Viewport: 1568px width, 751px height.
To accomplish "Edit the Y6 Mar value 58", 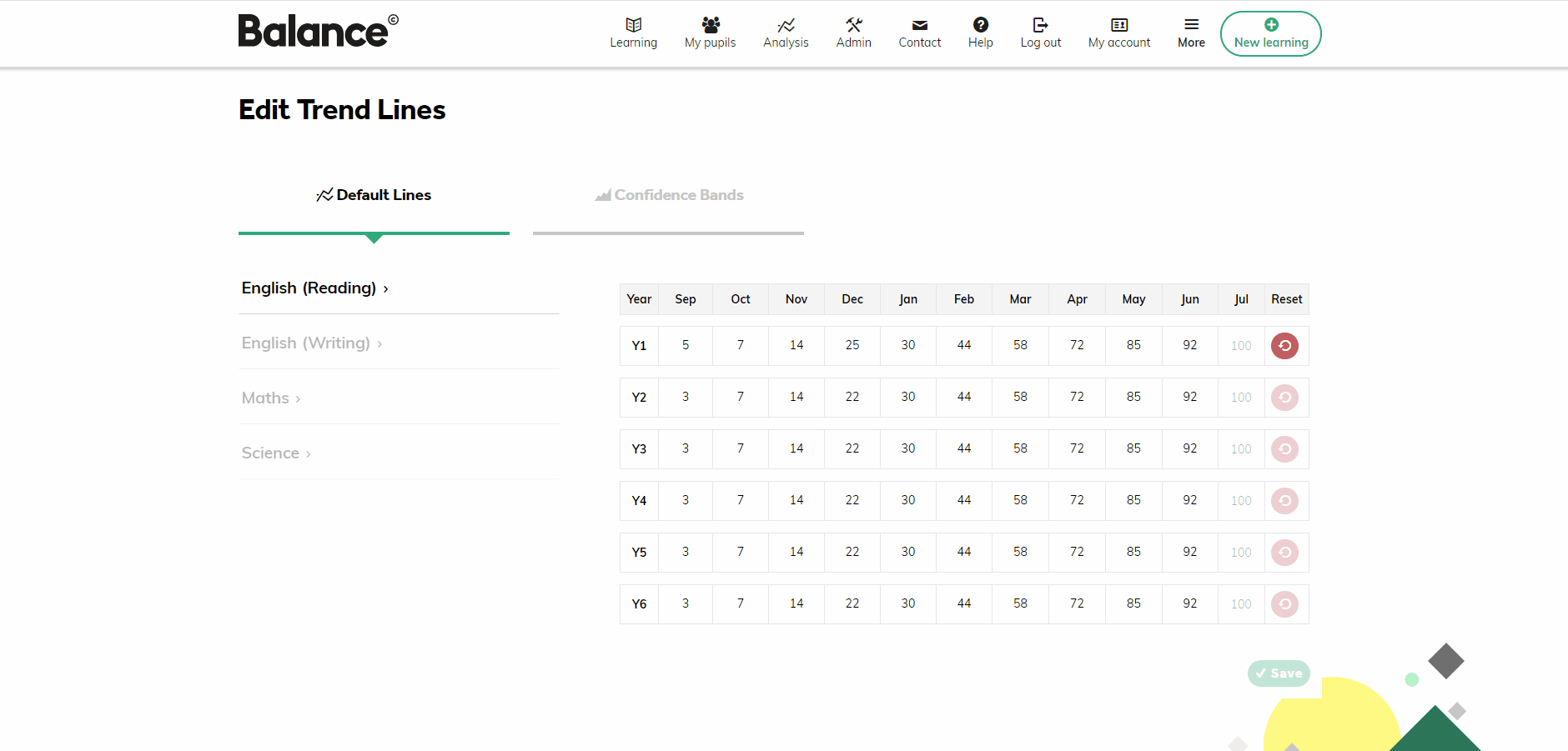I will click(1020, 603).
